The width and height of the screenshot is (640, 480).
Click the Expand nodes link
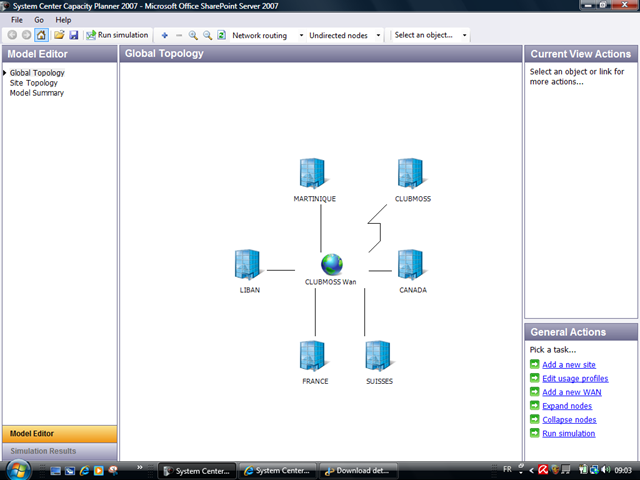567,406
